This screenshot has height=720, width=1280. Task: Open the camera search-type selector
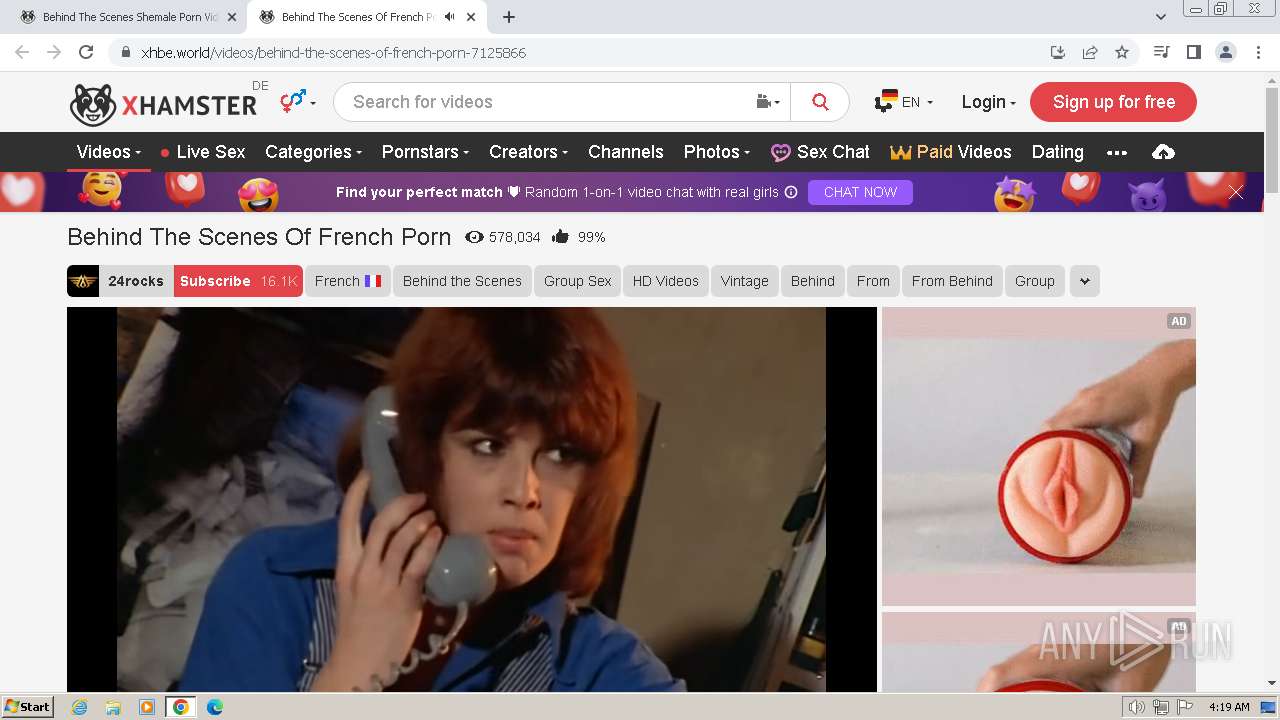click(x=767, y=102)
